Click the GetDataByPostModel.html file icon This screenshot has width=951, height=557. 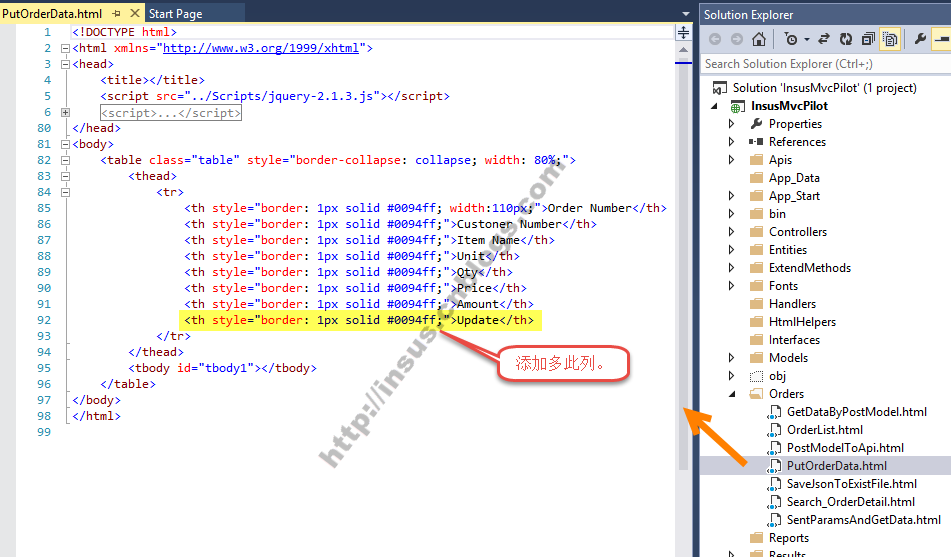774,413
